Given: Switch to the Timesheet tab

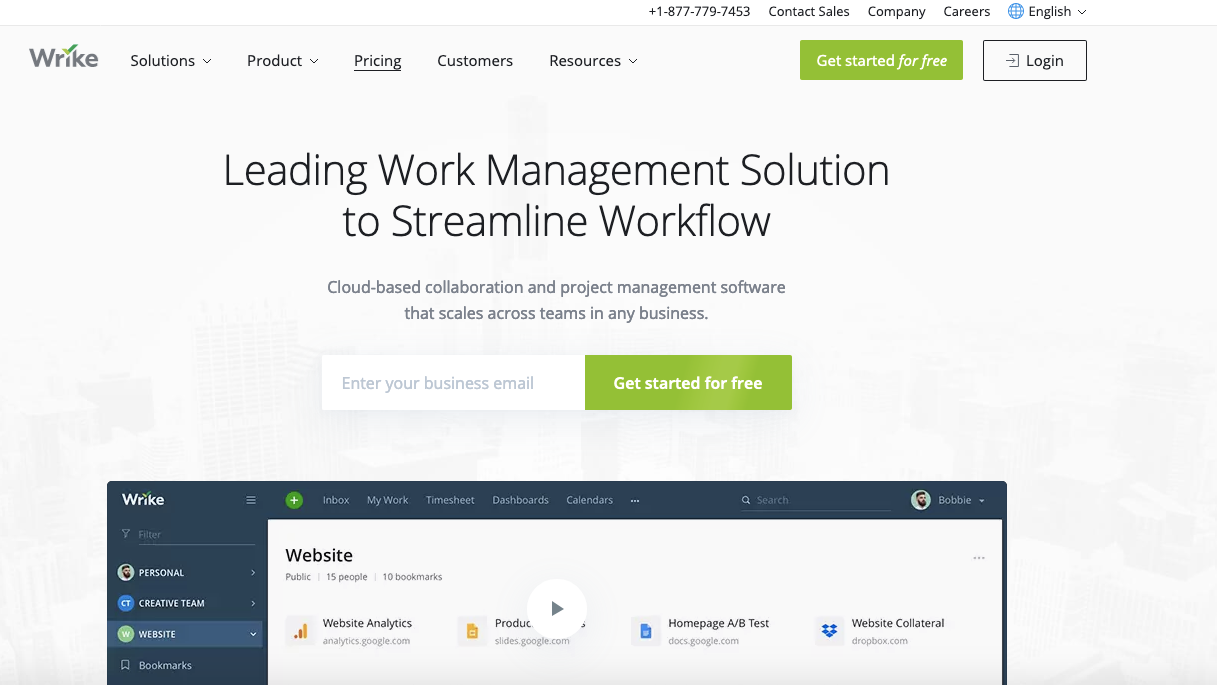Looking at the screenshot, I should click(x=450, y=500).
